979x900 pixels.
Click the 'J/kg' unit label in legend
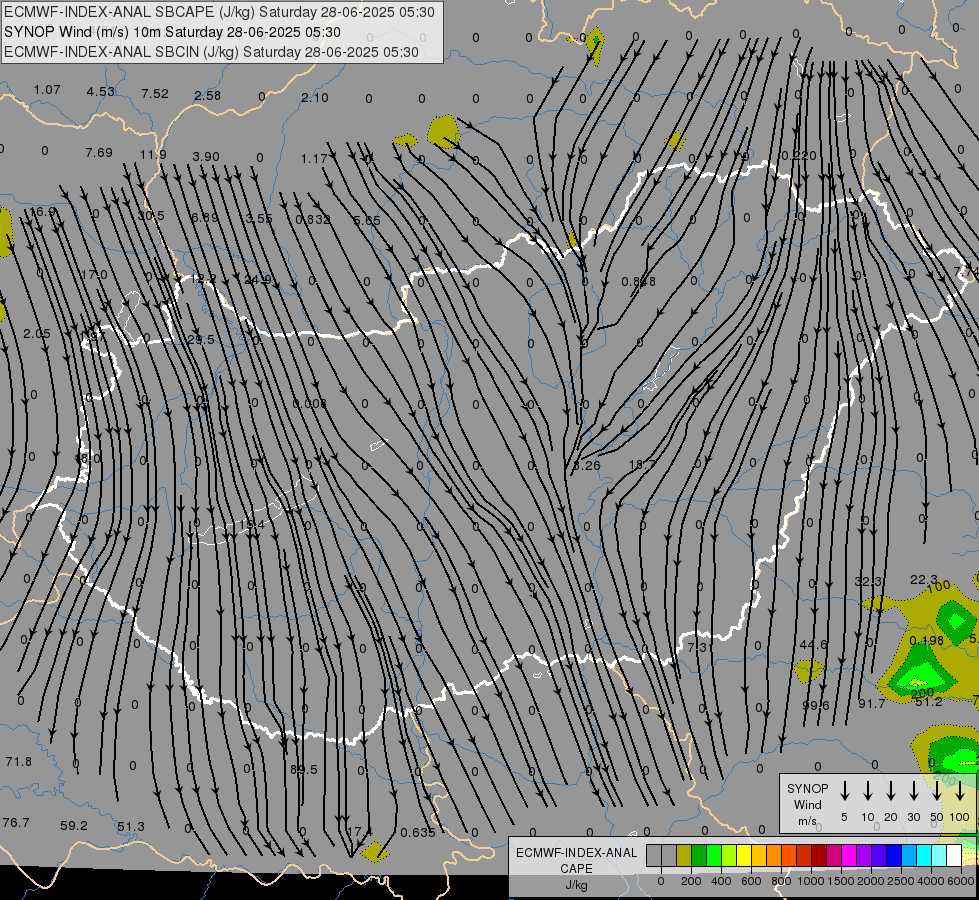576,885
